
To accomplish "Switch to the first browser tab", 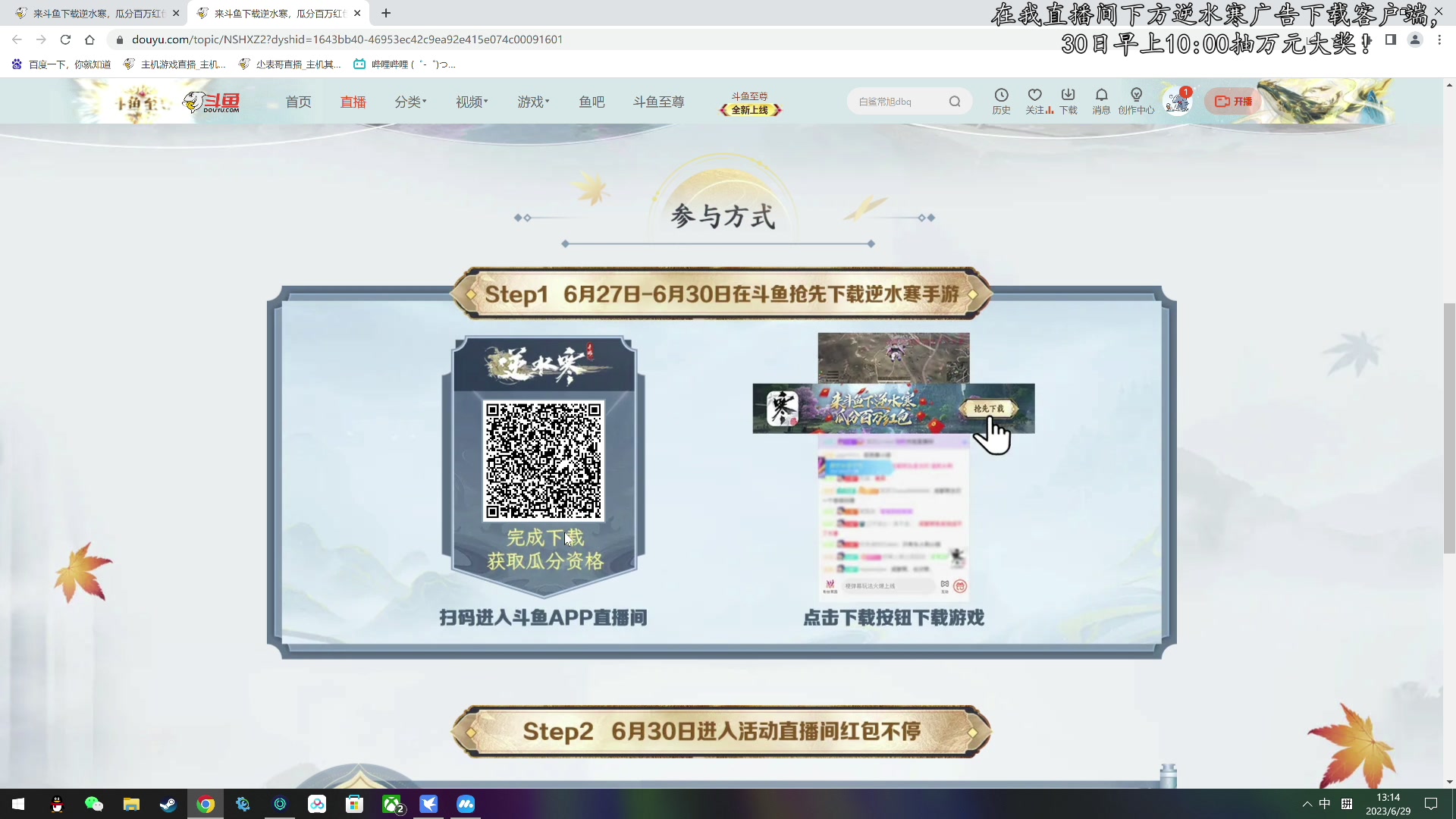I will (96, 13).
